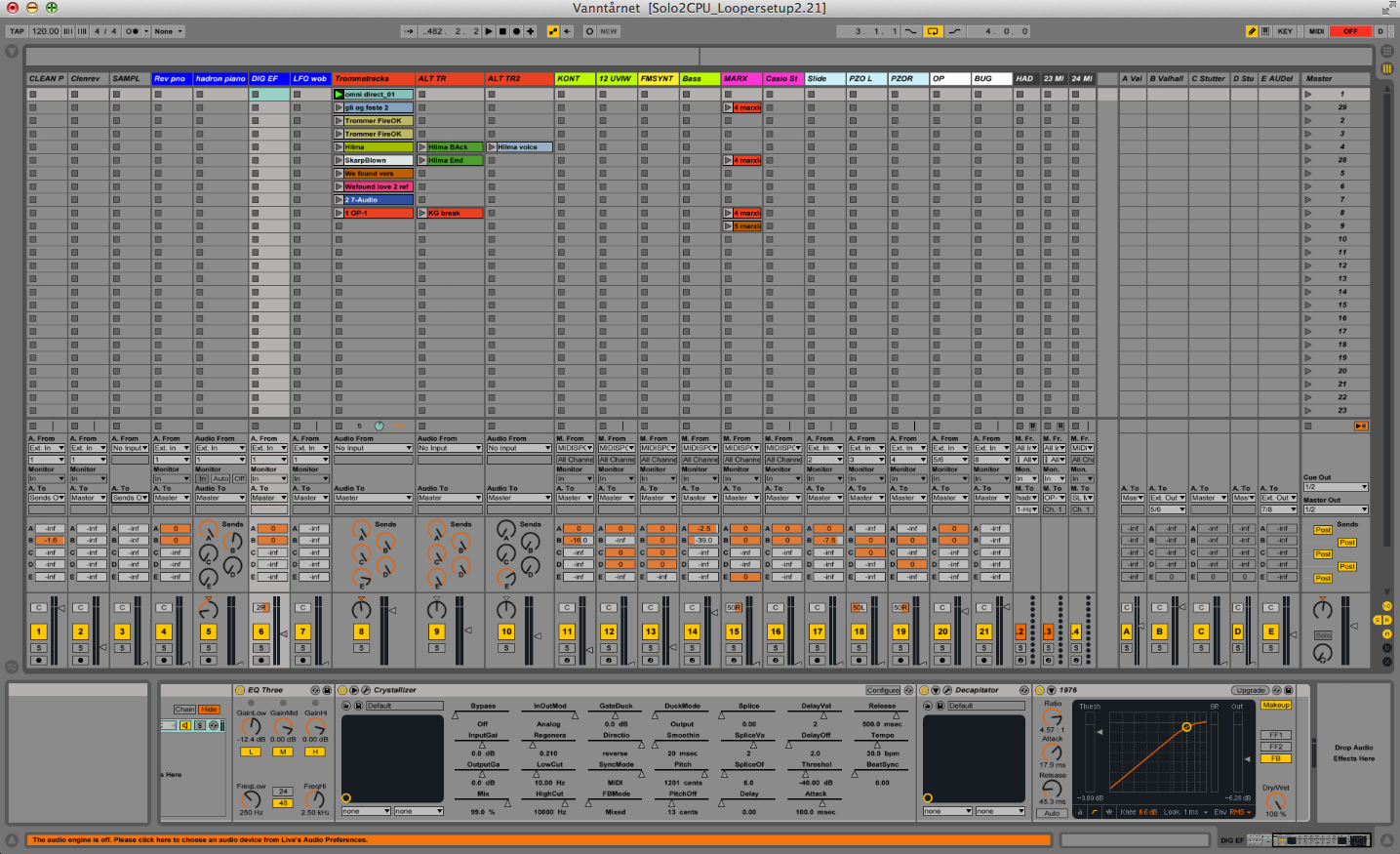This screenshot has height=854, width=1400.
Task: Toggle the EQ Three low band L switch
Action: tap(251, 752)
